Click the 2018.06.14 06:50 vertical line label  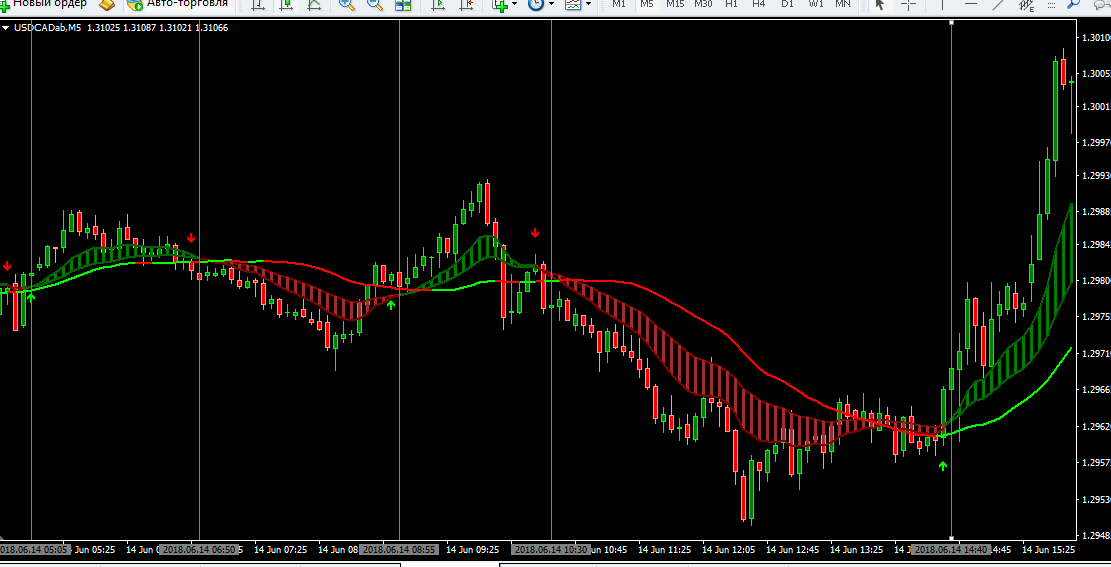pyautogui.click(x=199, y=549)
